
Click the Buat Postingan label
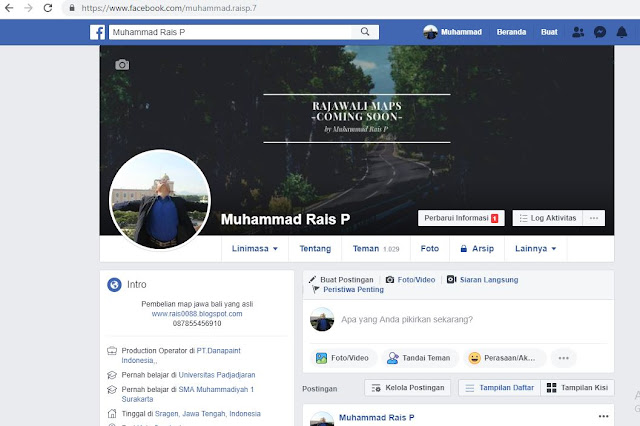point(347,280)
